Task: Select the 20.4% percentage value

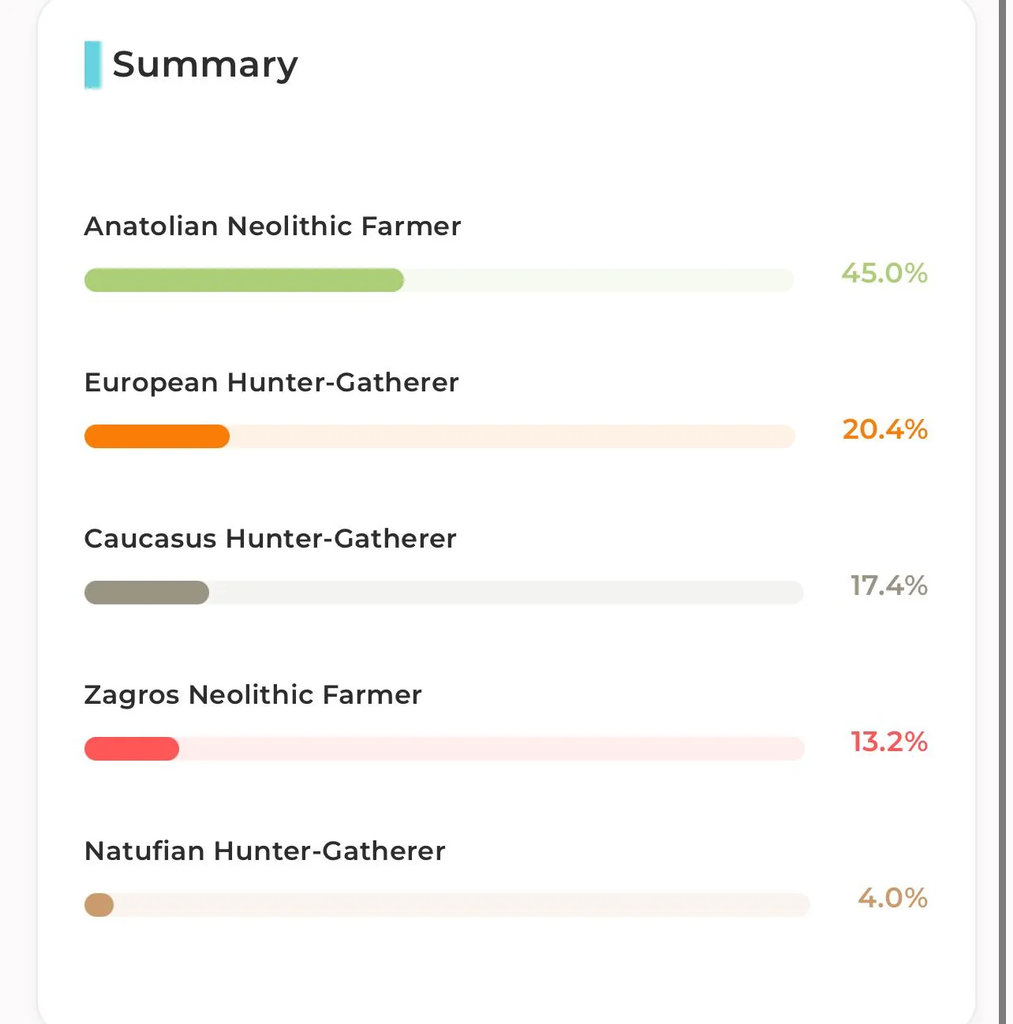Action: (885, 429)
